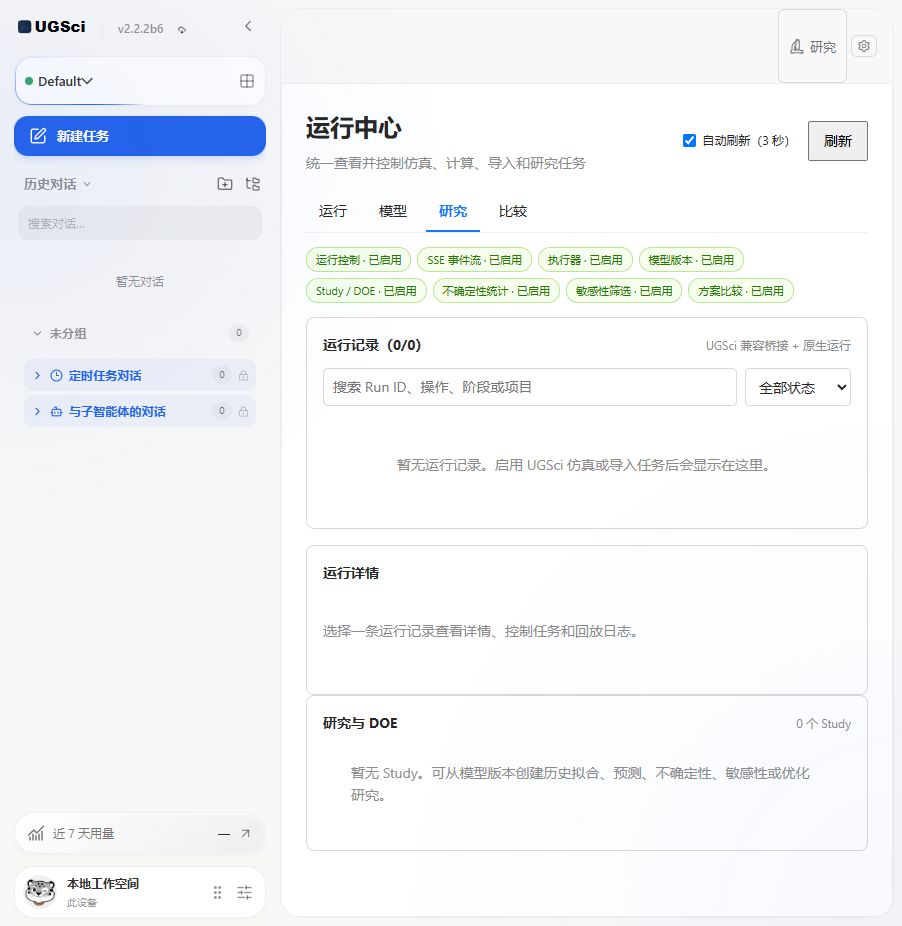Click the 不确定性统计 · 已启用 tag
The width and height of the screenshot is (902, 926).
(x=496, y=291)
